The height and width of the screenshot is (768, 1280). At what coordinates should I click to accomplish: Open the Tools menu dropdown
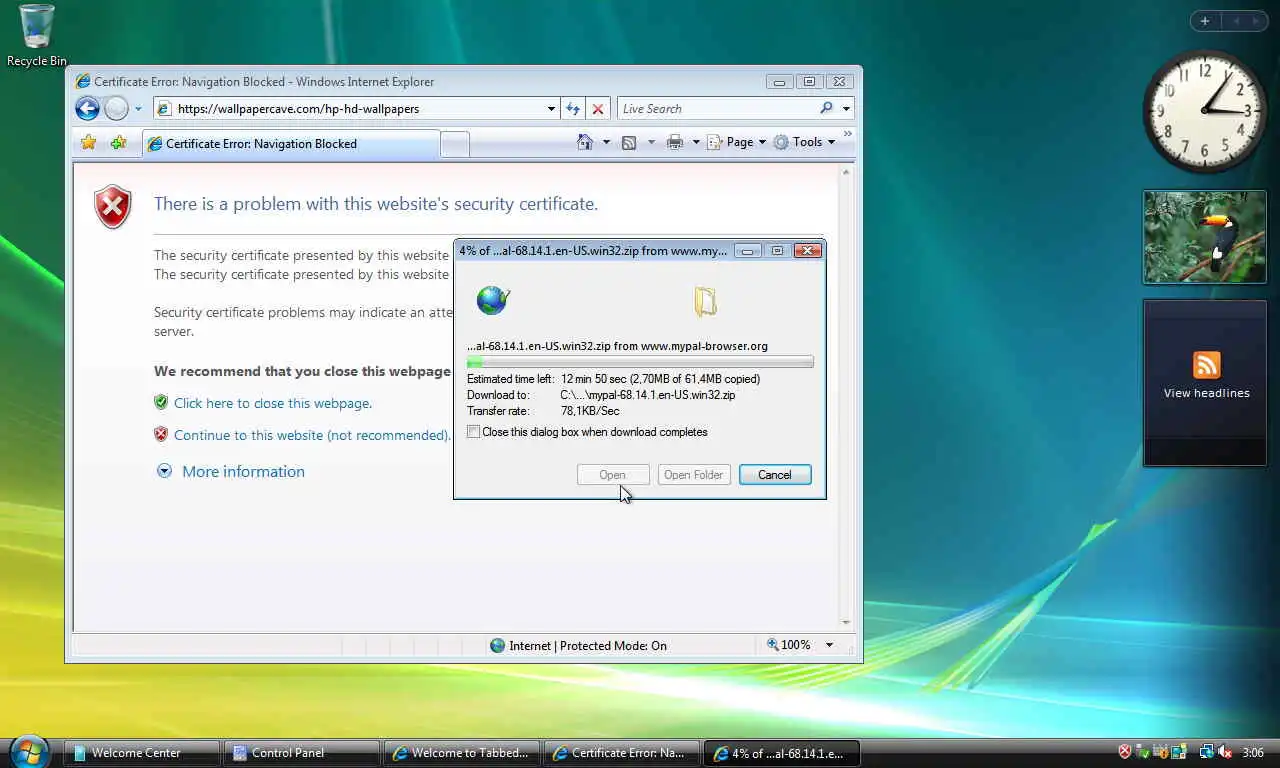(804, 142)
